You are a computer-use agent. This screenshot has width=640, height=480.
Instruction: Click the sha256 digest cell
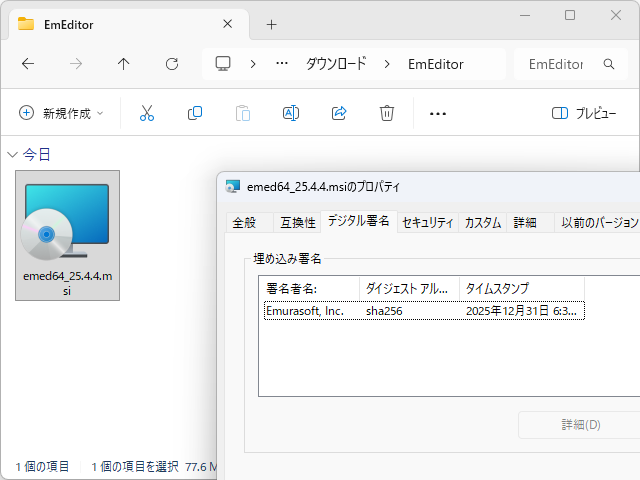coord(384,311)
